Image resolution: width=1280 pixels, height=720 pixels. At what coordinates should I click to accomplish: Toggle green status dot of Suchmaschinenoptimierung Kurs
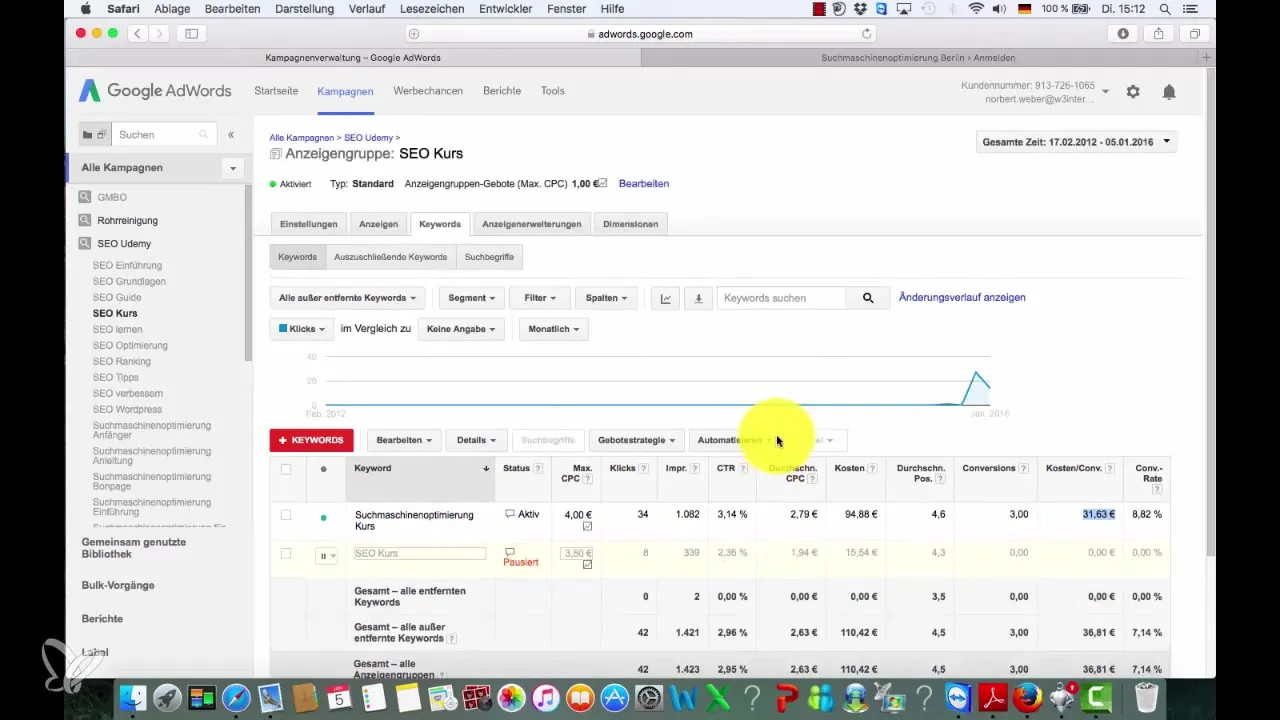tap(323, 518)
